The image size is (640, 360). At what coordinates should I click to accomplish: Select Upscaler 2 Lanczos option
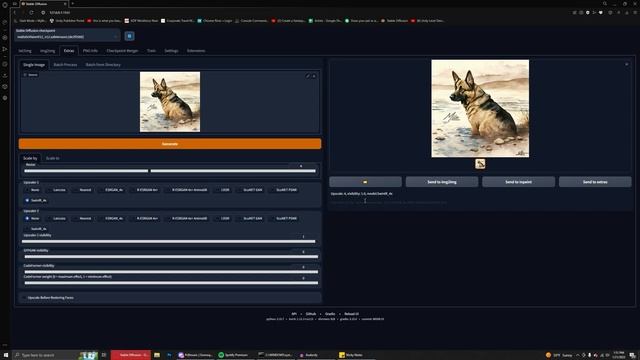pyautogui.click(x=56, y=219)
